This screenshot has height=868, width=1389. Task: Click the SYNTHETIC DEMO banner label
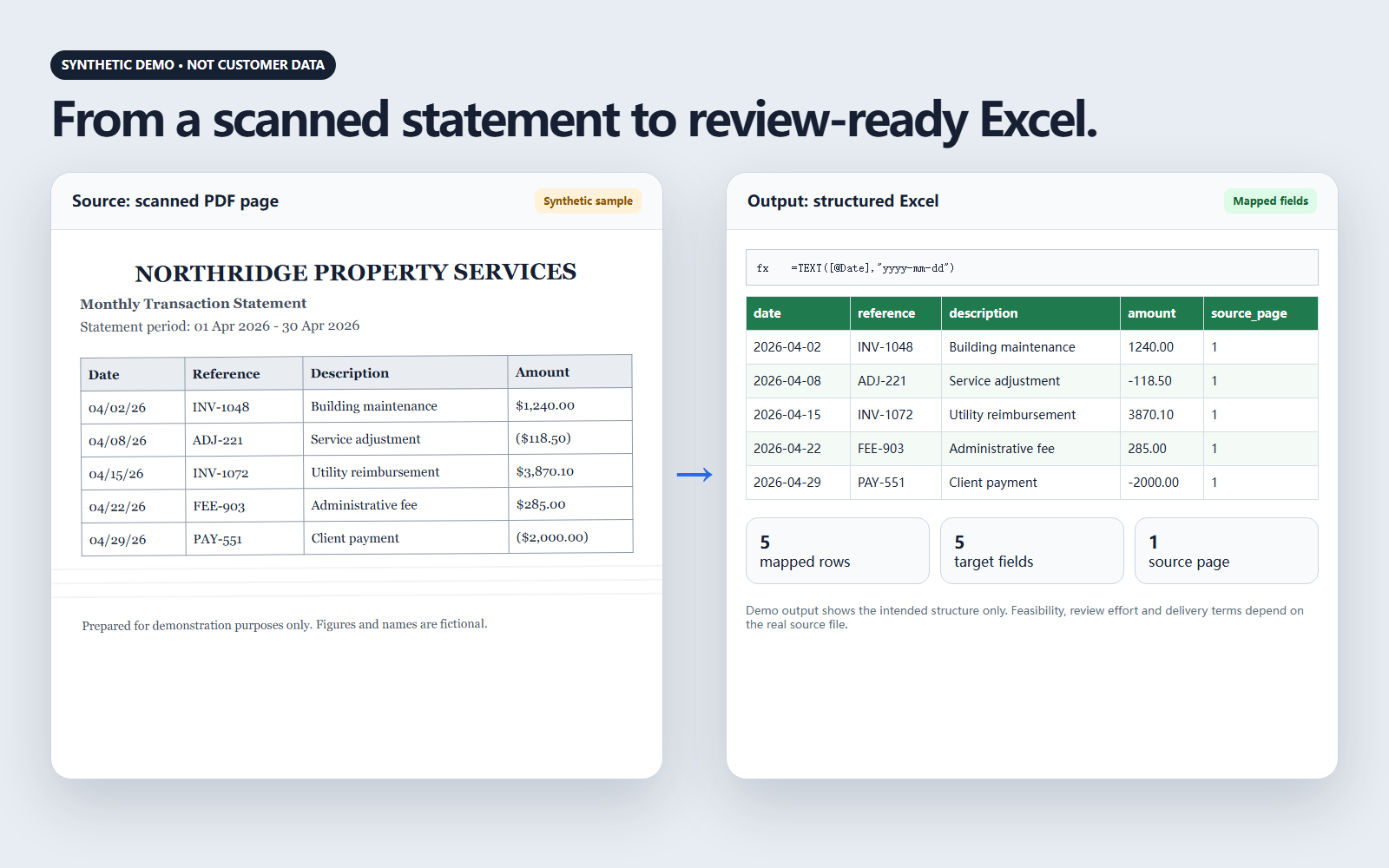[193, 65]
